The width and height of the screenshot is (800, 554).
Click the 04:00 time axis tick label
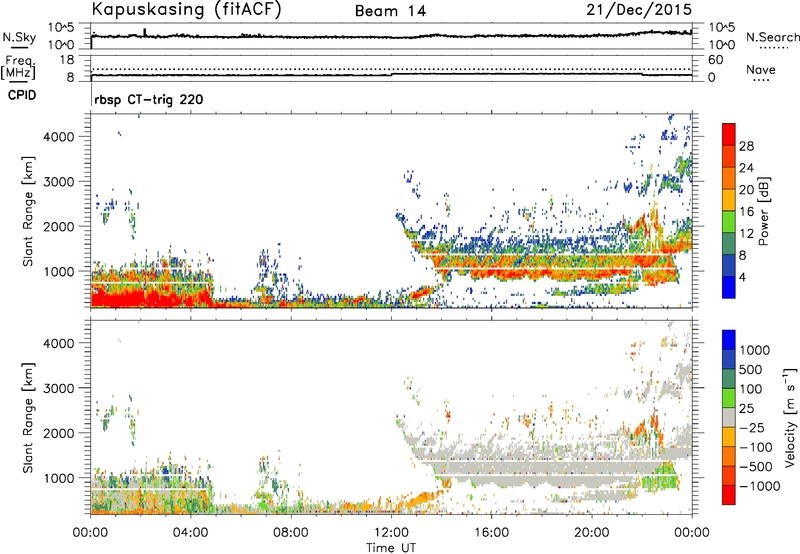click(191, 532)
